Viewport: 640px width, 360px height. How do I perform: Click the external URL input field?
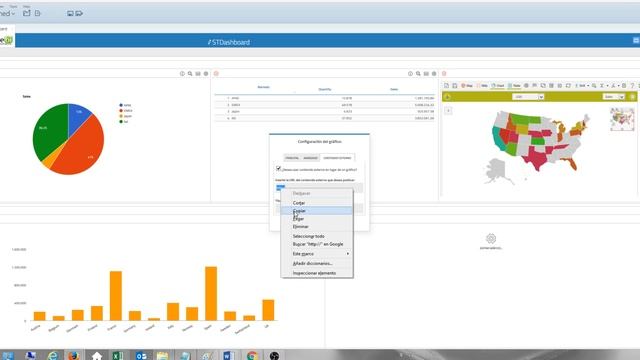tap(319, 187)
